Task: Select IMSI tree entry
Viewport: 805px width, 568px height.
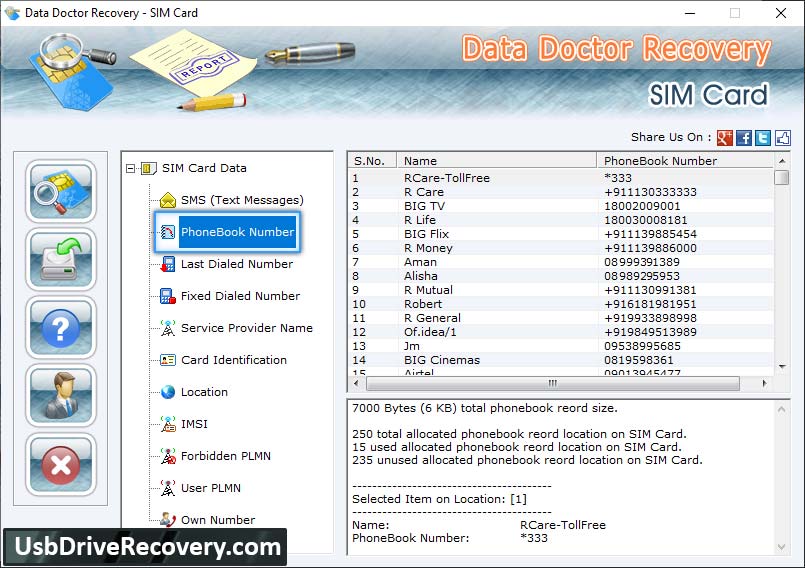Action: [194, 424]
